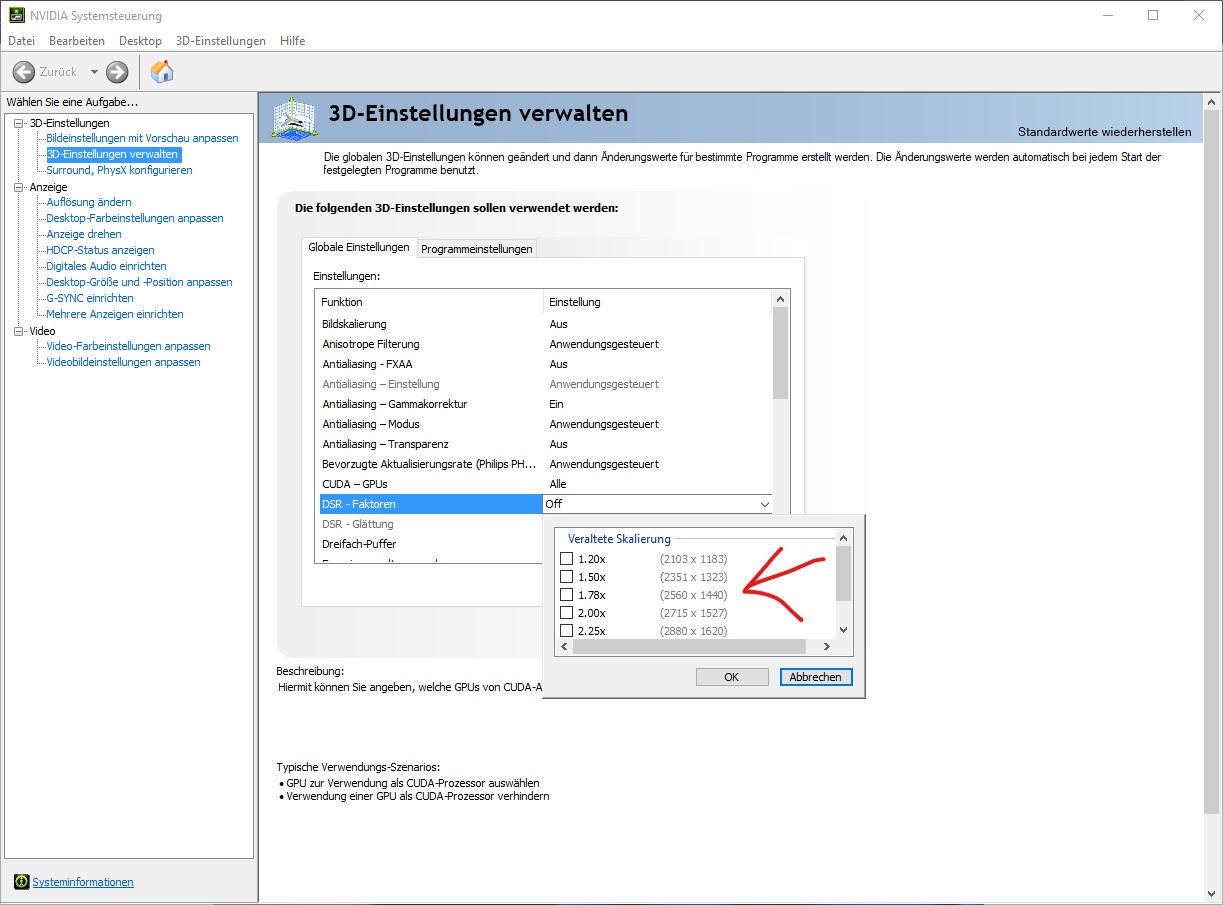This screenshot has height=905, width=1223.
Task: Click OK in the DSR popup
Action: point(732,677)
